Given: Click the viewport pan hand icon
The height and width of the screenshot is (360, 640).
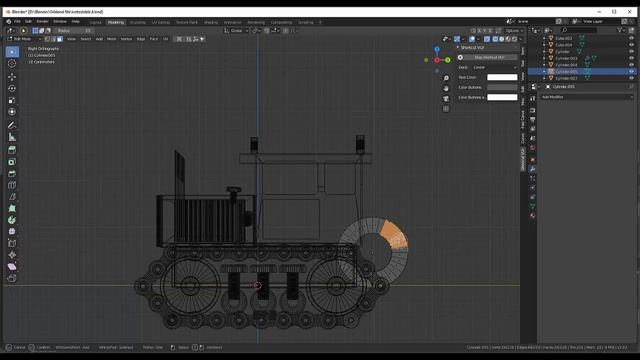Looking at the screenshot, I should click(446, 88).
